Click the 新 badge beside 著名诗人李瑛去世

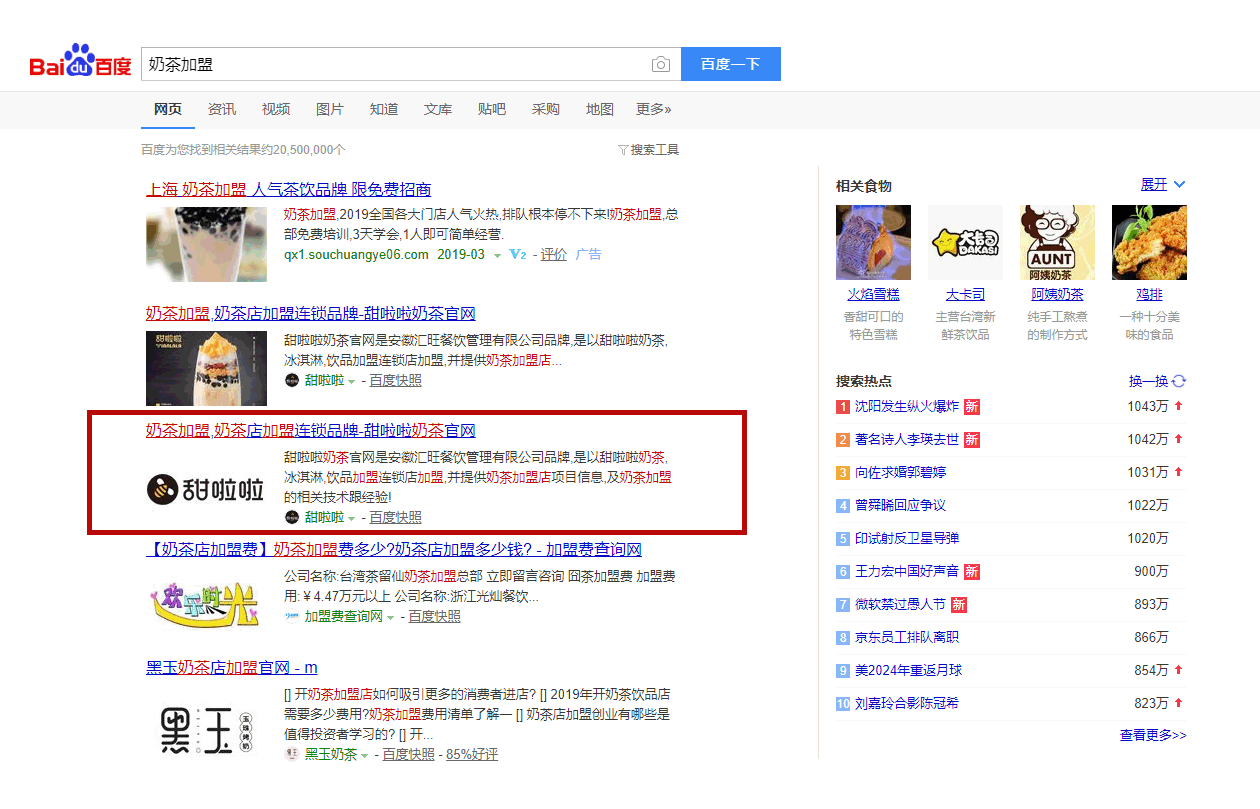point(972,440)
